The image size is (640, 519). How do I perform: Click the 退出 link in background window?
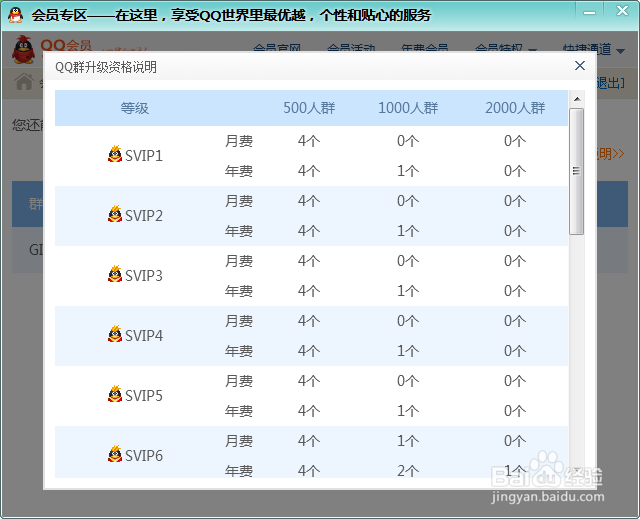pyautogui.click(x=610, y=83)
